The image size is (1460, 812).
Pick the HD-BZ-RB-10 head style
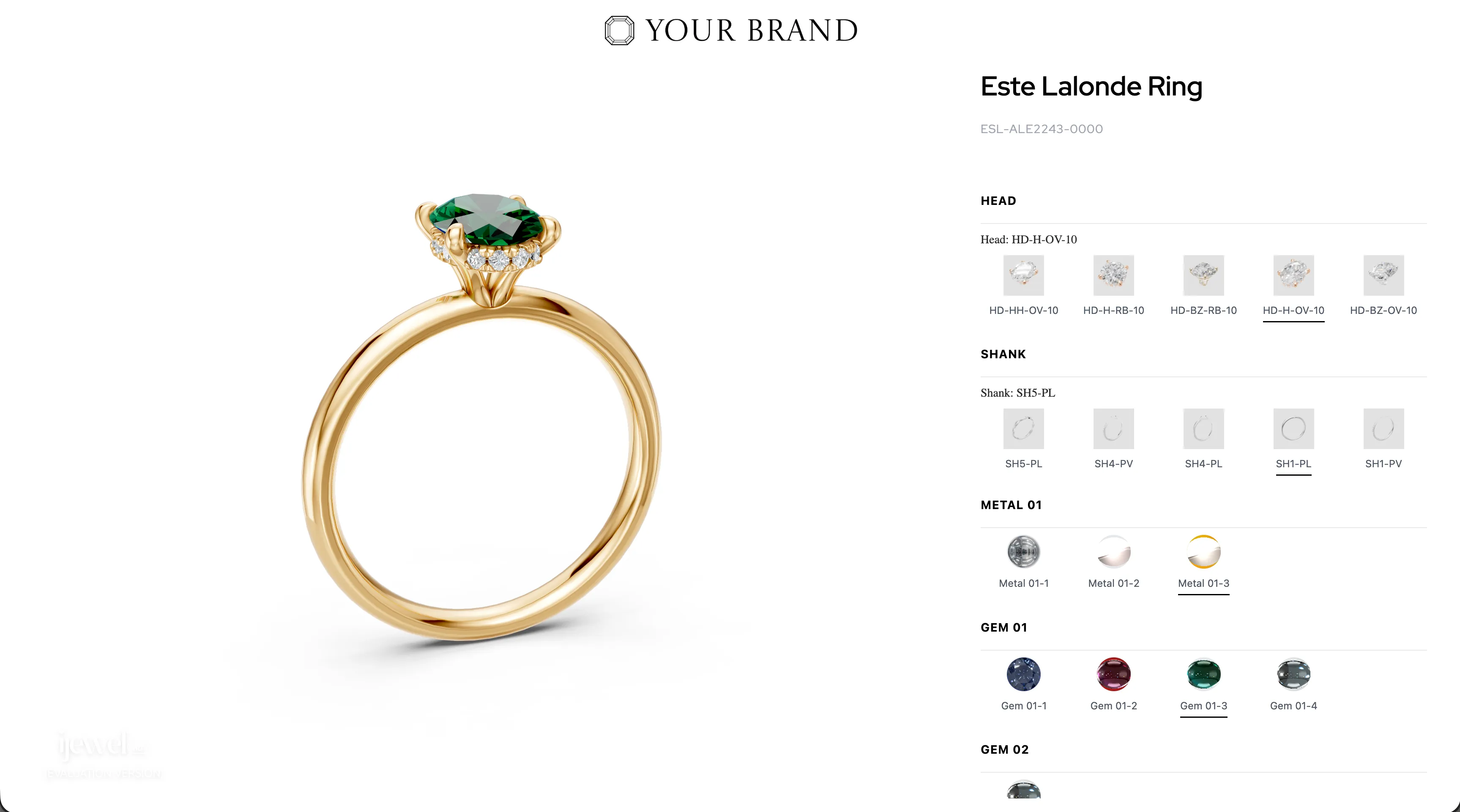pyautogui.click(x=1204, y=275)
